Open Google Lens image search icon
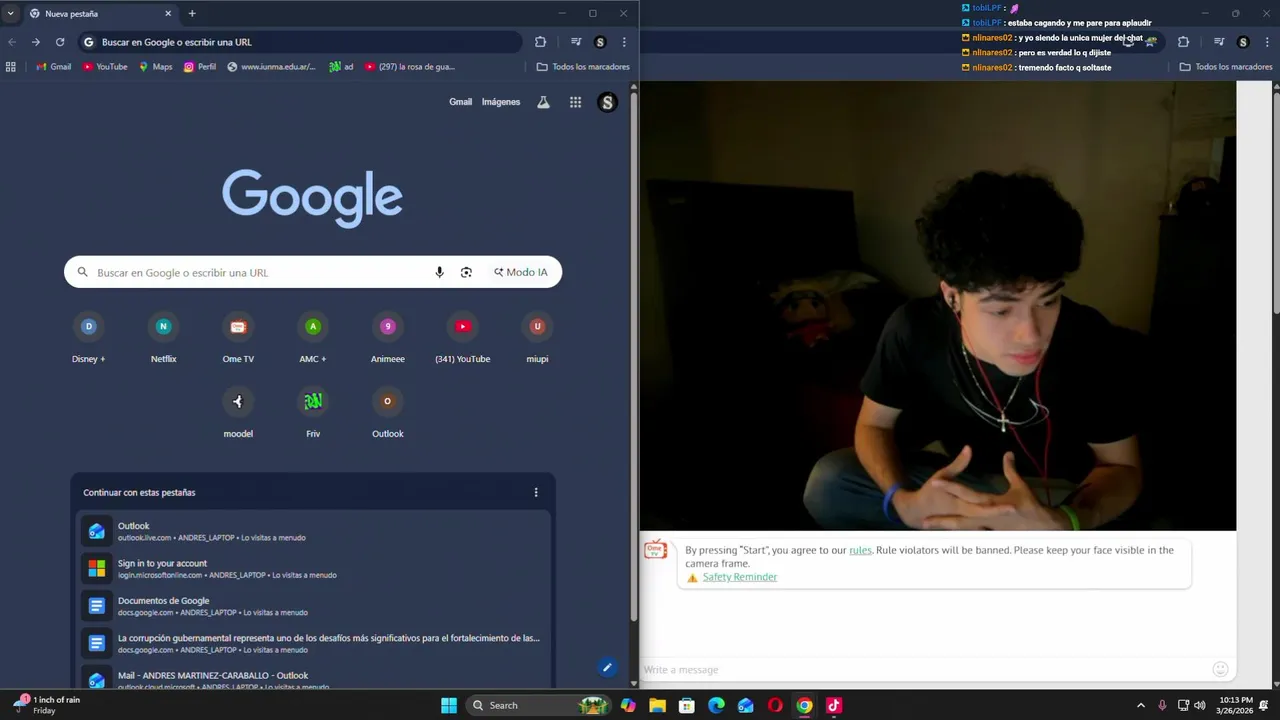This screenshot has height=720, width=1280. 466,272
